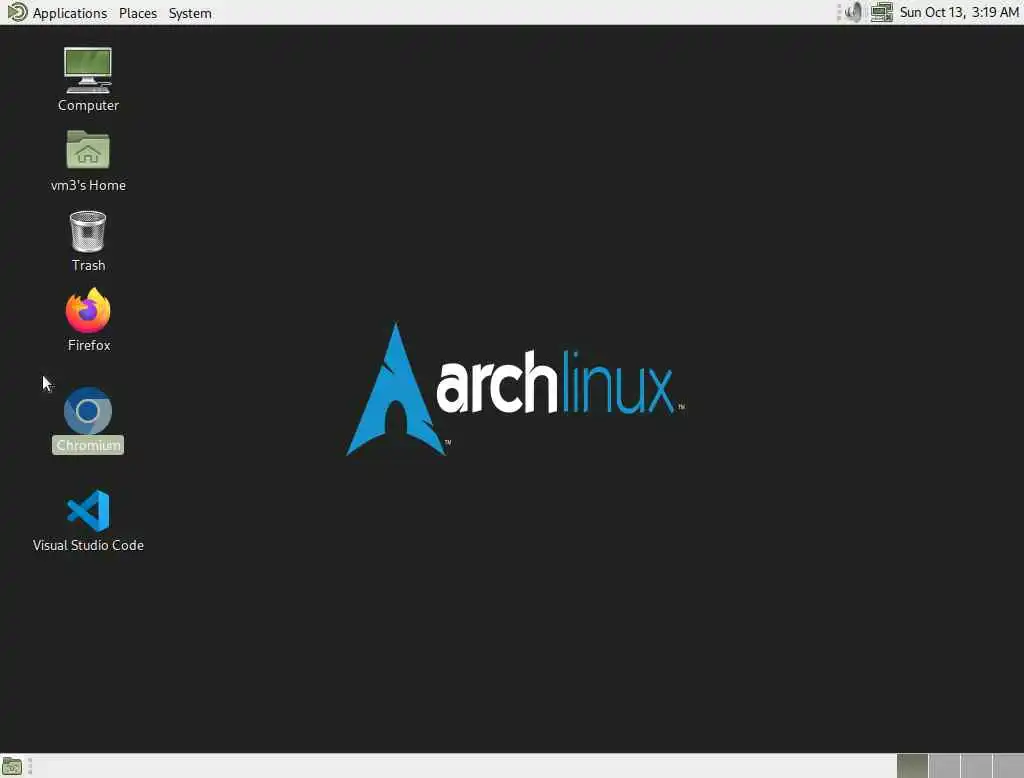Click the "Firefox" label text
This screenshot has width=1024, height=778.
pyautogui.click(x=89, y=346)
